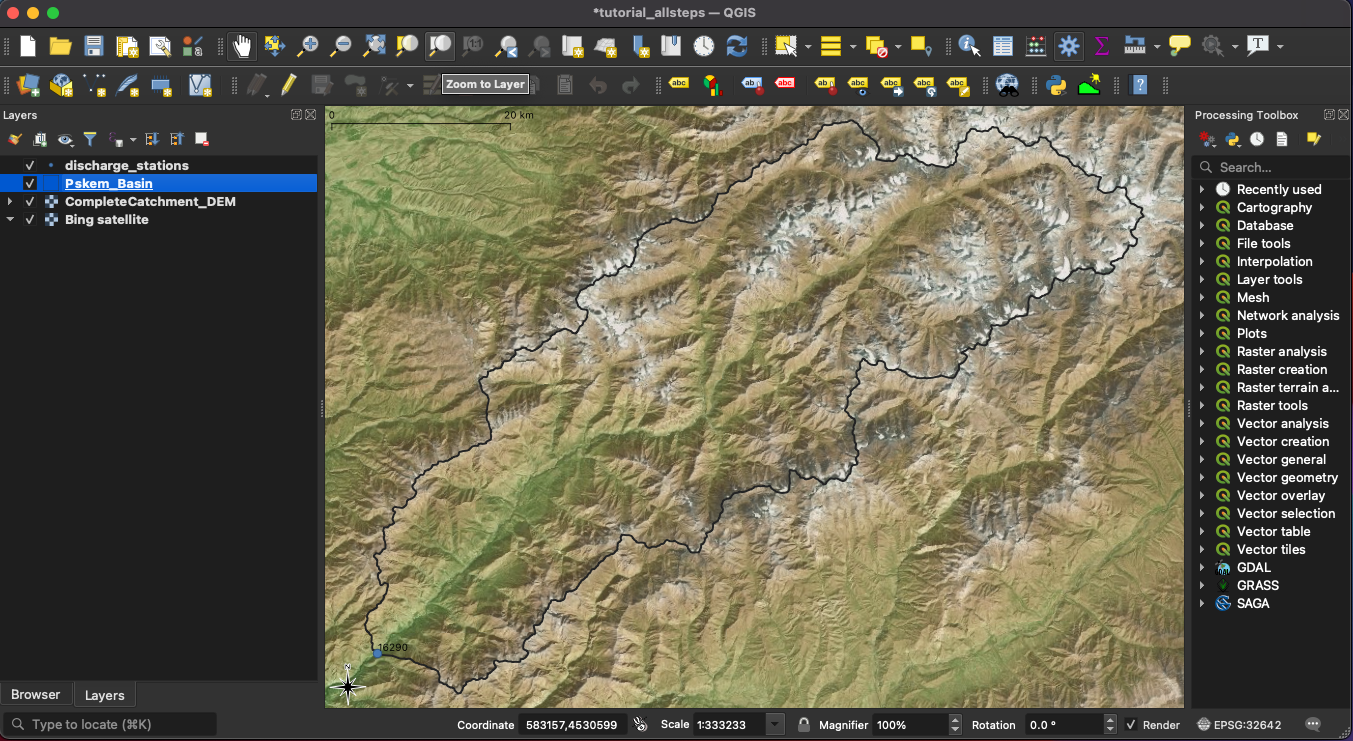This screenshot has width=1353, height=741.
Task: Toggle the scale lock padlock icon
Action: (804, 724)
